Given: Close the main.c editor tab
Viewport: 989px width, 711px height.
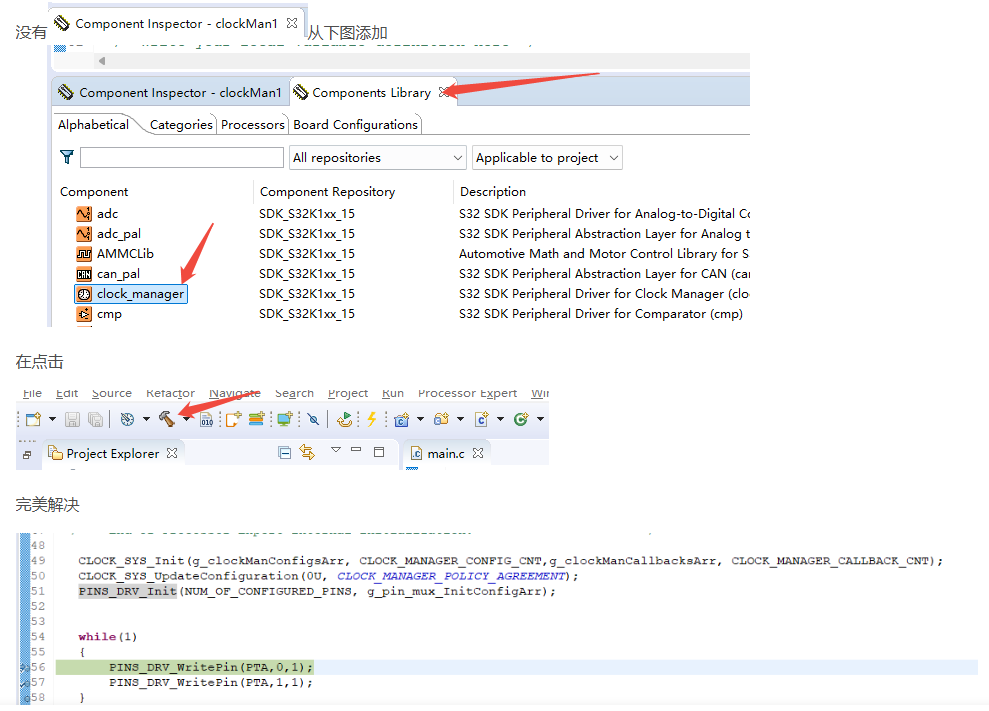Looking at the screenshot, I should [x=477, y=453].
